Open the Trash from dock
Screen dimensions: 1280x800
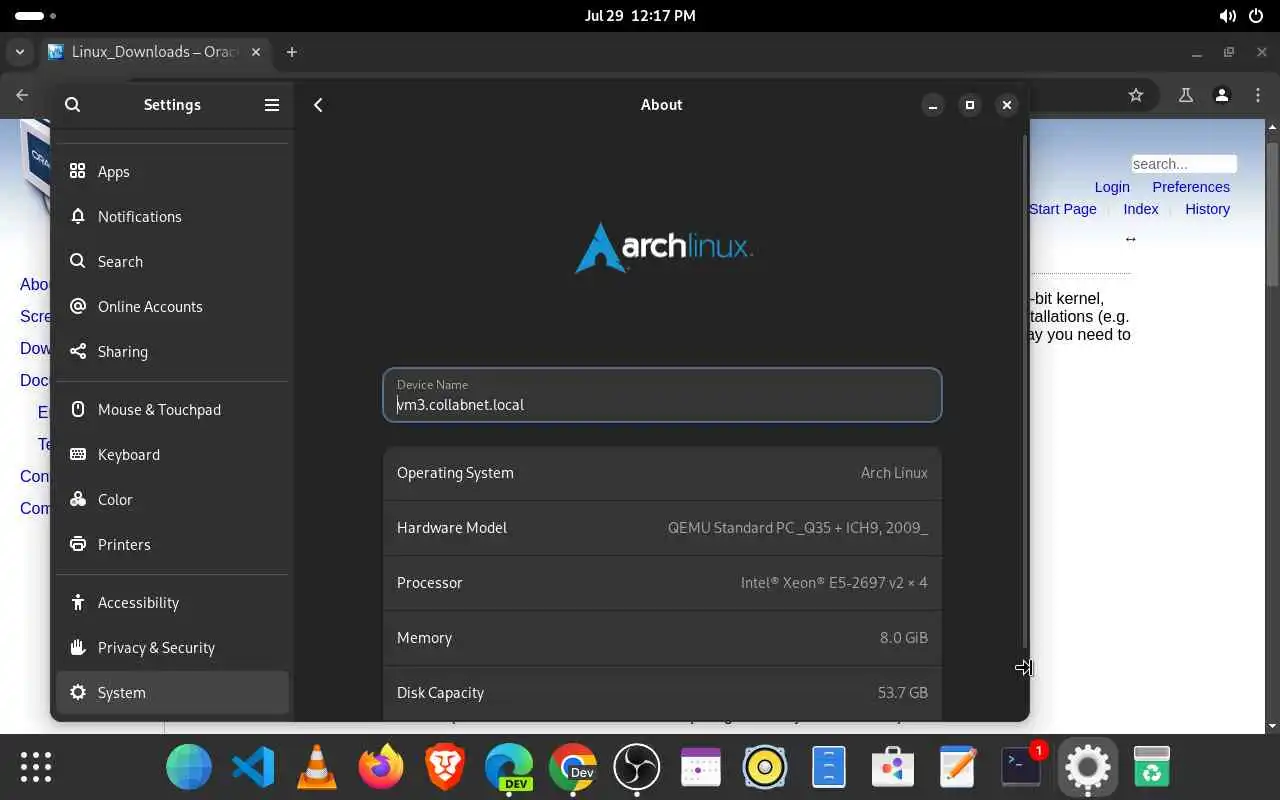(x=1152, y=767)
